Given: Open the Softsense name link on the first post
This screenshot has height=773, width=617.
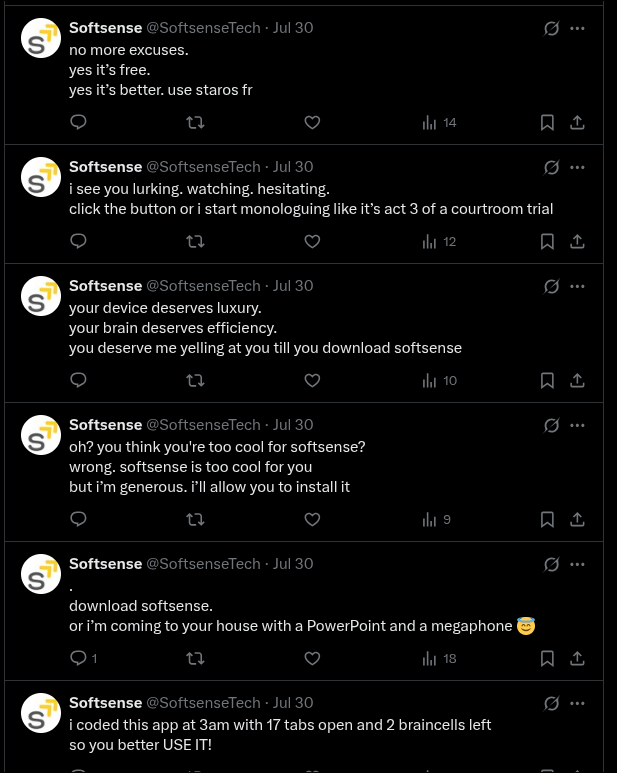Looking at the screenshot, I should 105,28.
